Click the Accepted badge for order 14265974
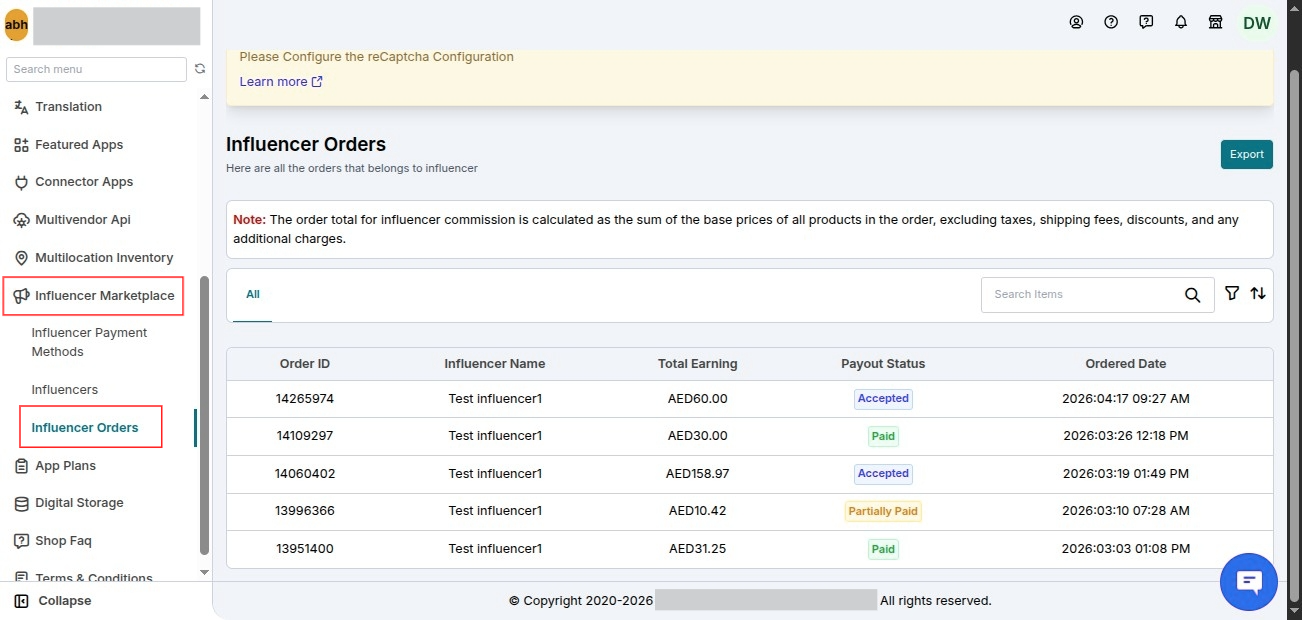Image resolution: width=1302 pixels, height=620 pixels. coord(883,398)
